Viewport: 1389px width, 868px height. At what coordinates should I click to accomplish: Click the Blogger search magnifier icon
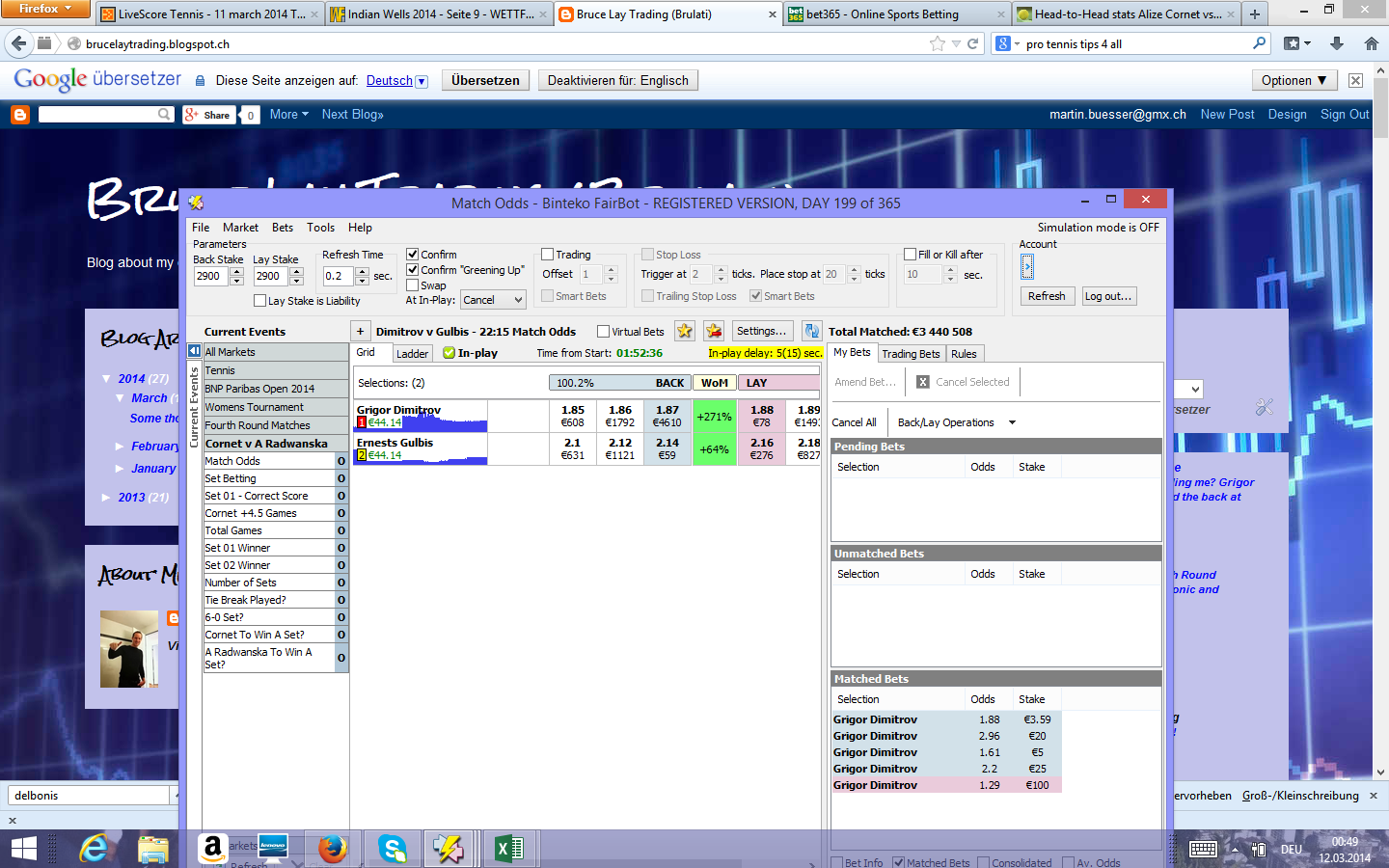[x=164, y=115]
